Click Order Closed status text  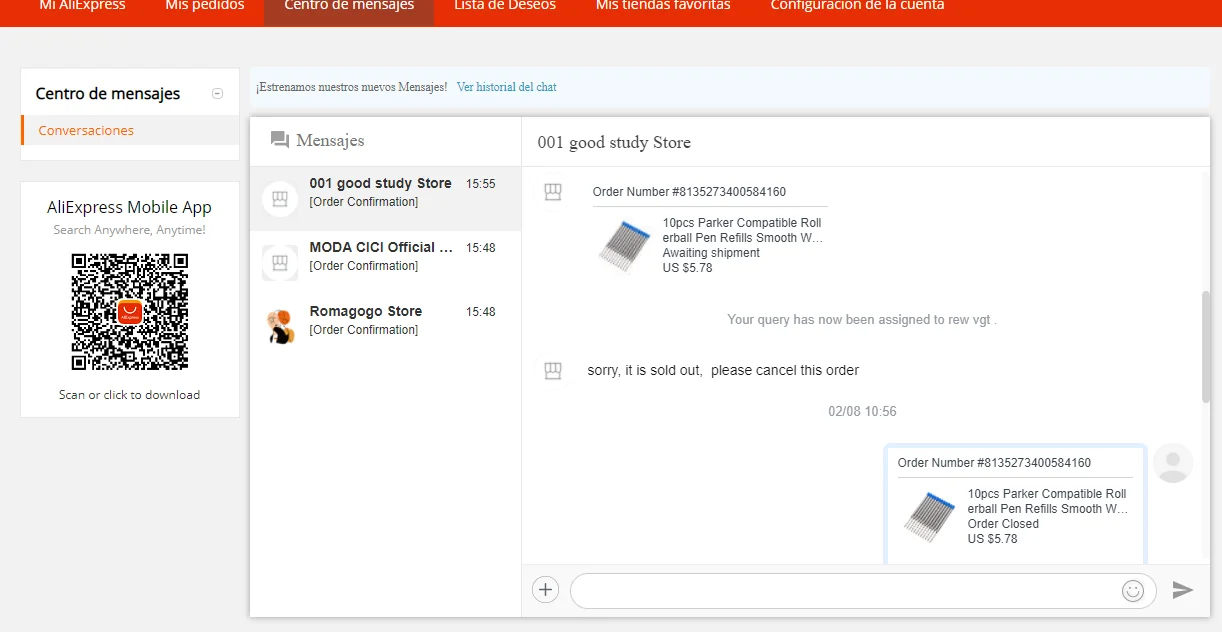click(1003, 524)
